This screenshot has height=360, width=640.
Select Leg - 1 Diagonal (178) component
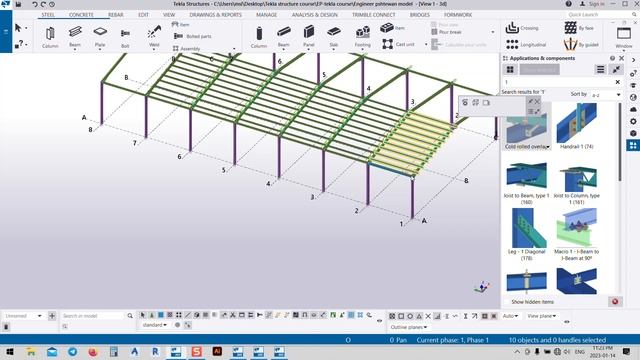pos(527,235)
